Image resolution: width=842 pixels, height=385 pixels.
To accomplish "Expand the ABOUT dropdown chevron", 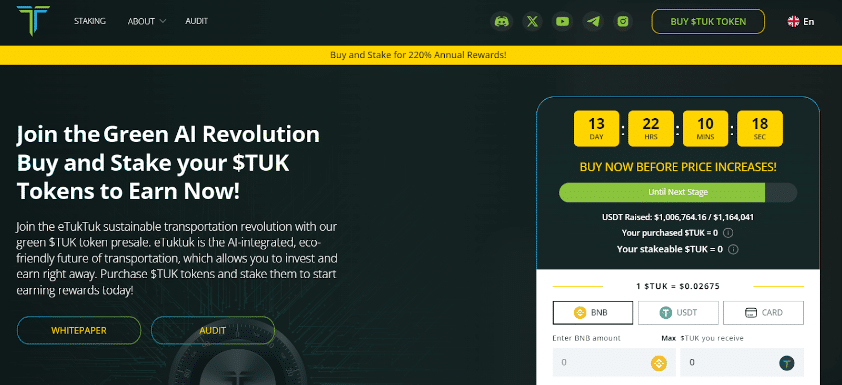I will pyautogui.click(x=163, y=21).
